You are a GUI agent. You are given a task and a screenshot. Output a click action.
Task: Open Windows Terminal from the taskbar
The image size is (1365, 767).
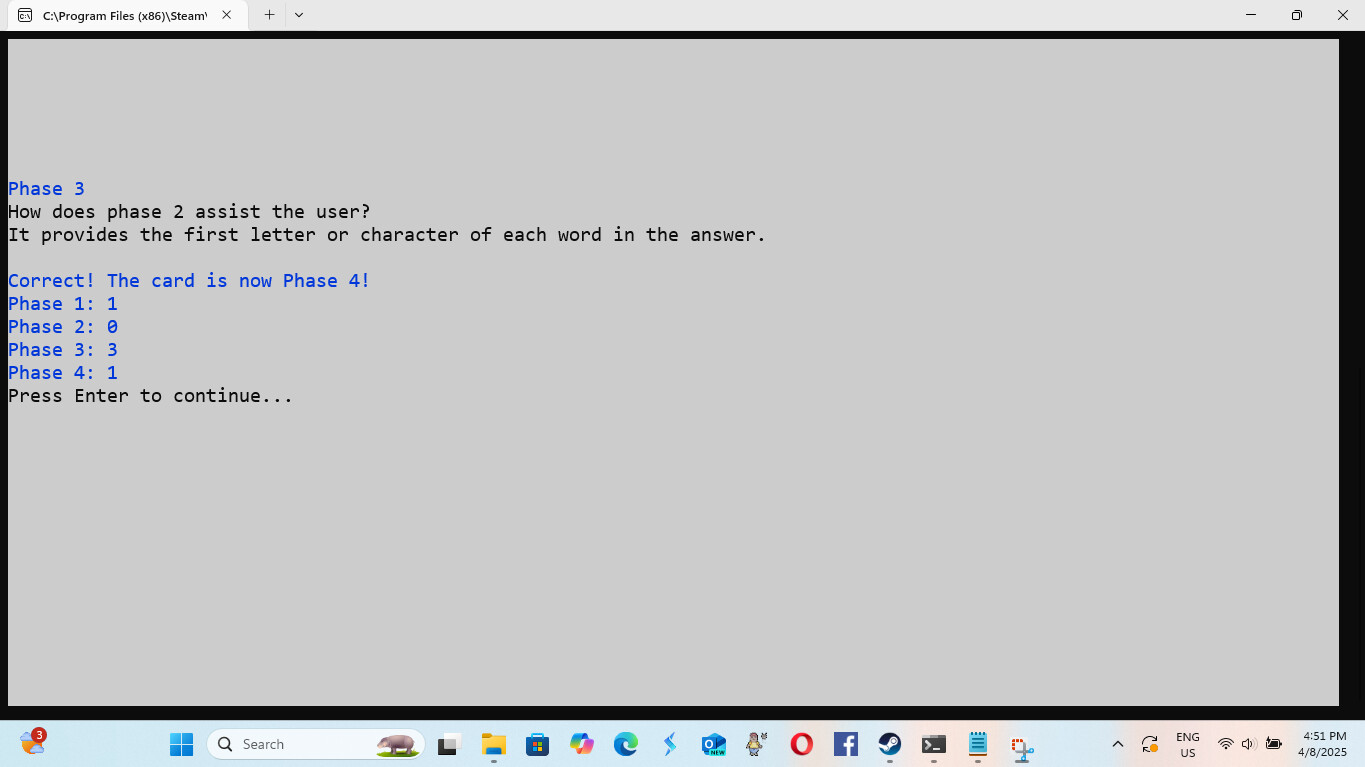[933, 744]
